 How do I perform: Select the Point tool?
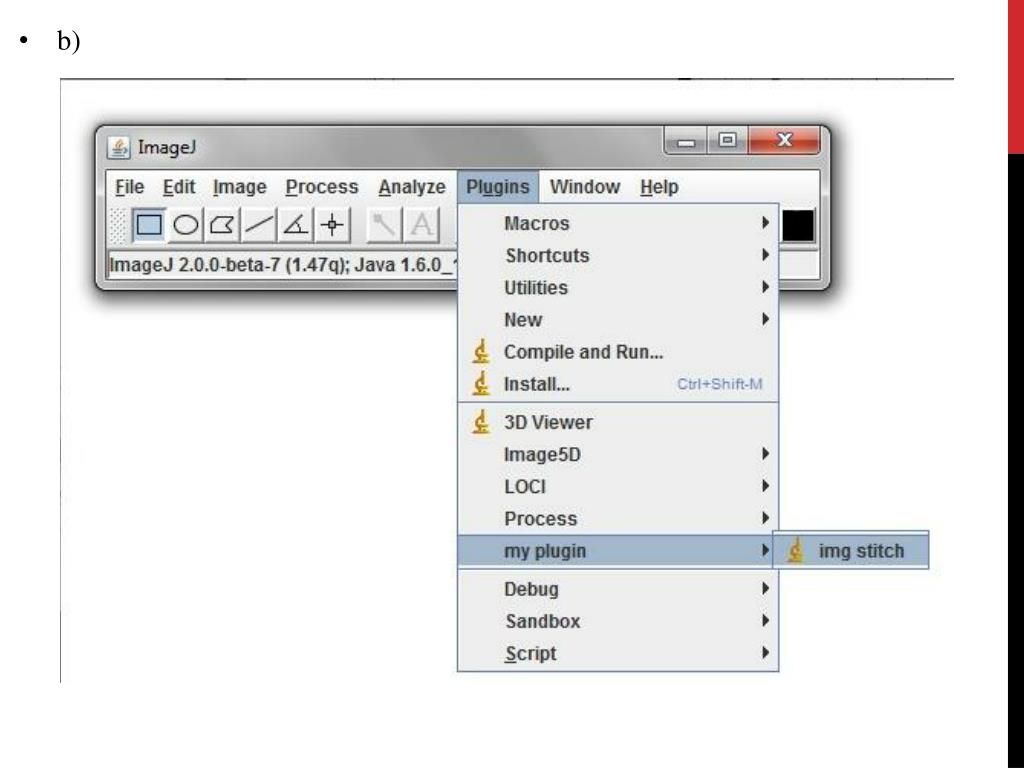[x=332, y=225]
